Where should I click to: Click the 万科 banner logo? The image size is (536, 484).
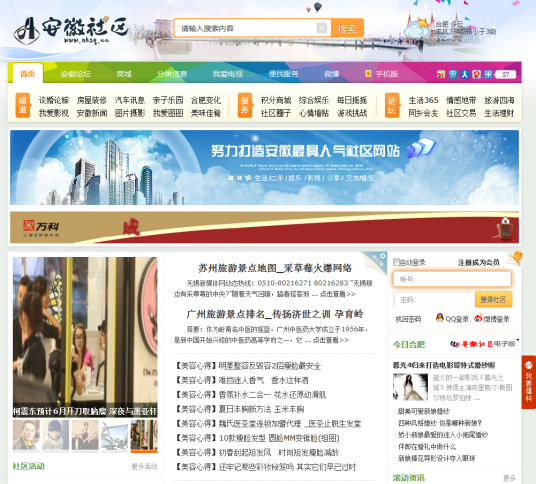point(41,228)
